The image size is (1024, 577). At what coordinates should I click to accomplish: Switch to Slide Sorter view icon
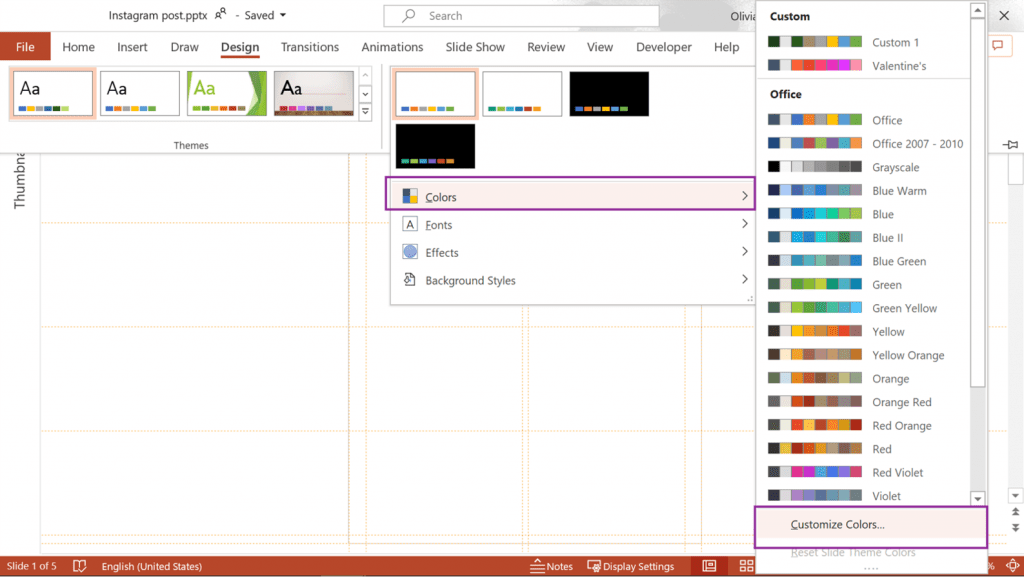(746, 565)
